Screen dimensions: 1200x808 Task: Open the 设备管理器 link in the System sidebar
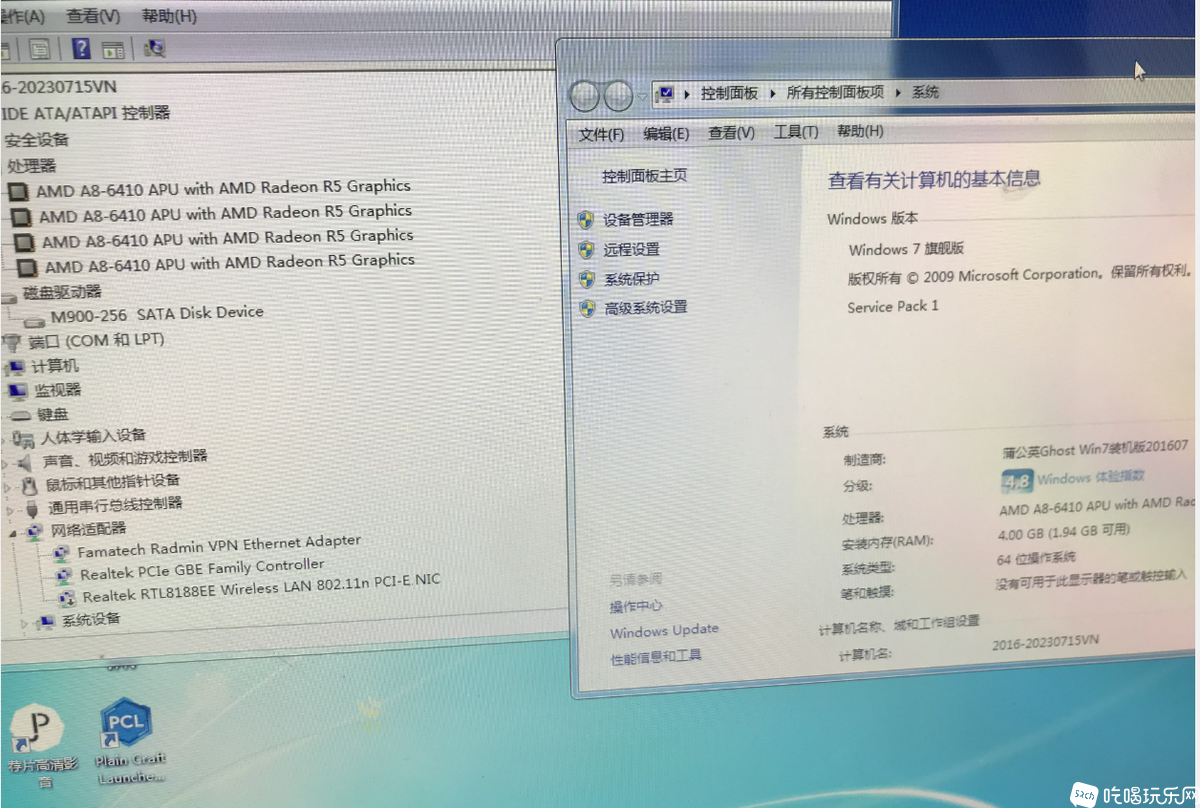coord(638,219)
